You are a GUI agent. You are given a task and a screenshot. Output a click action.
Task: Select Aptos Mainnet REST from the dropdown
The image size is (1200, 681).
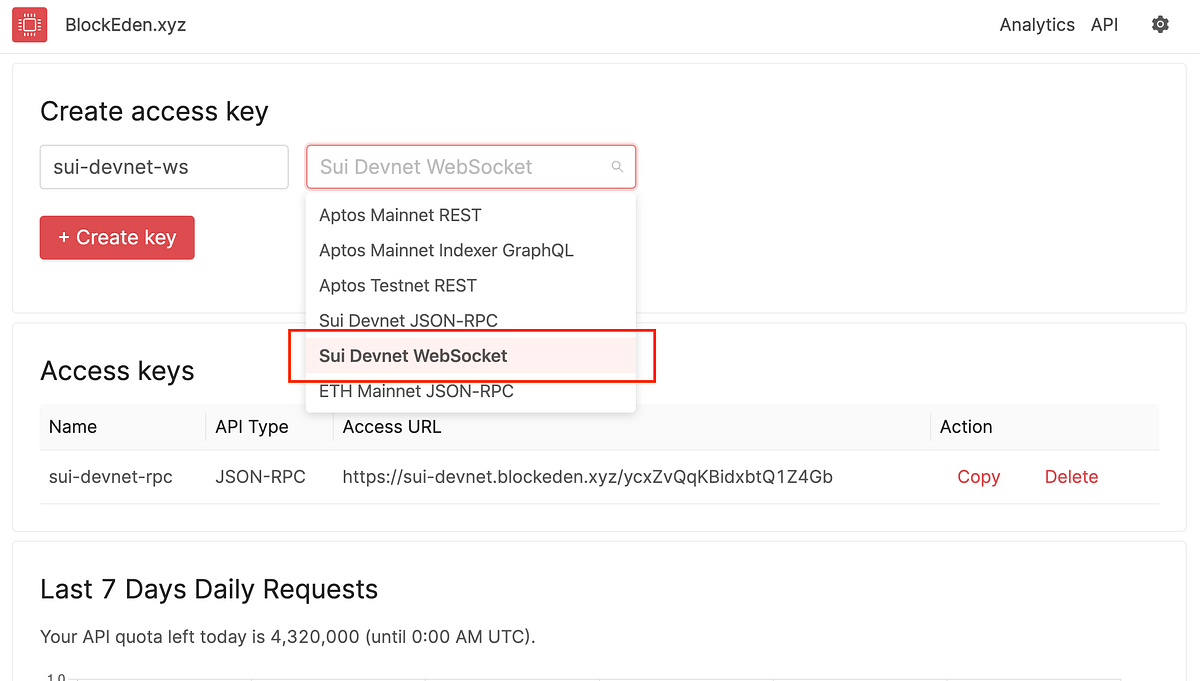pos(399,215)
